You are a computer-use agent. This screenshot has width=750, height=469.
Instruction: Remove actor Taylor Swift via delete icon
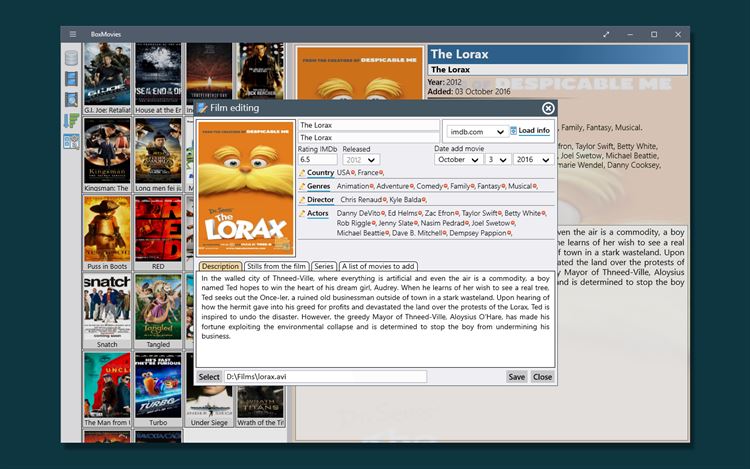[x=500, y=214]
